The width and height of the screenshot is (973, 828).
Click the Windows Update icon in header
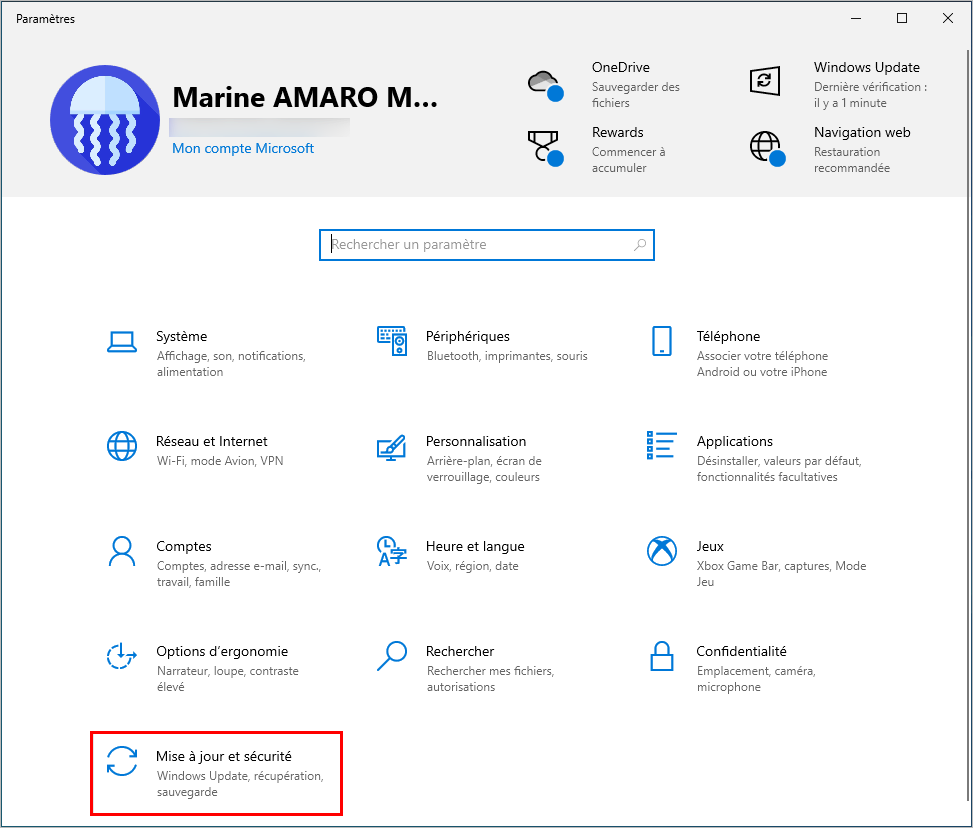[764, 81]
